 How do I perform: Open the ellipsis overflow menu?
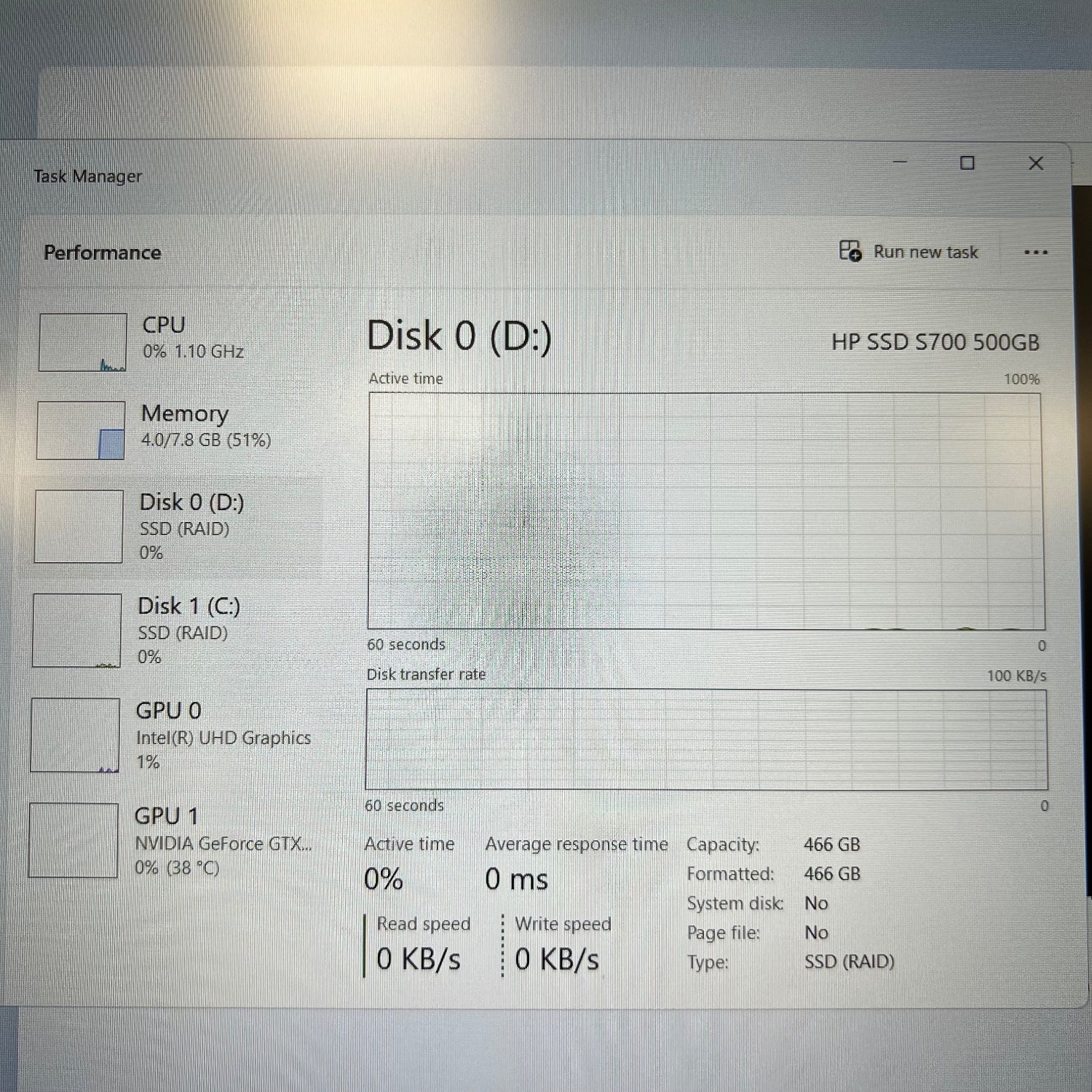point(1037,252)
